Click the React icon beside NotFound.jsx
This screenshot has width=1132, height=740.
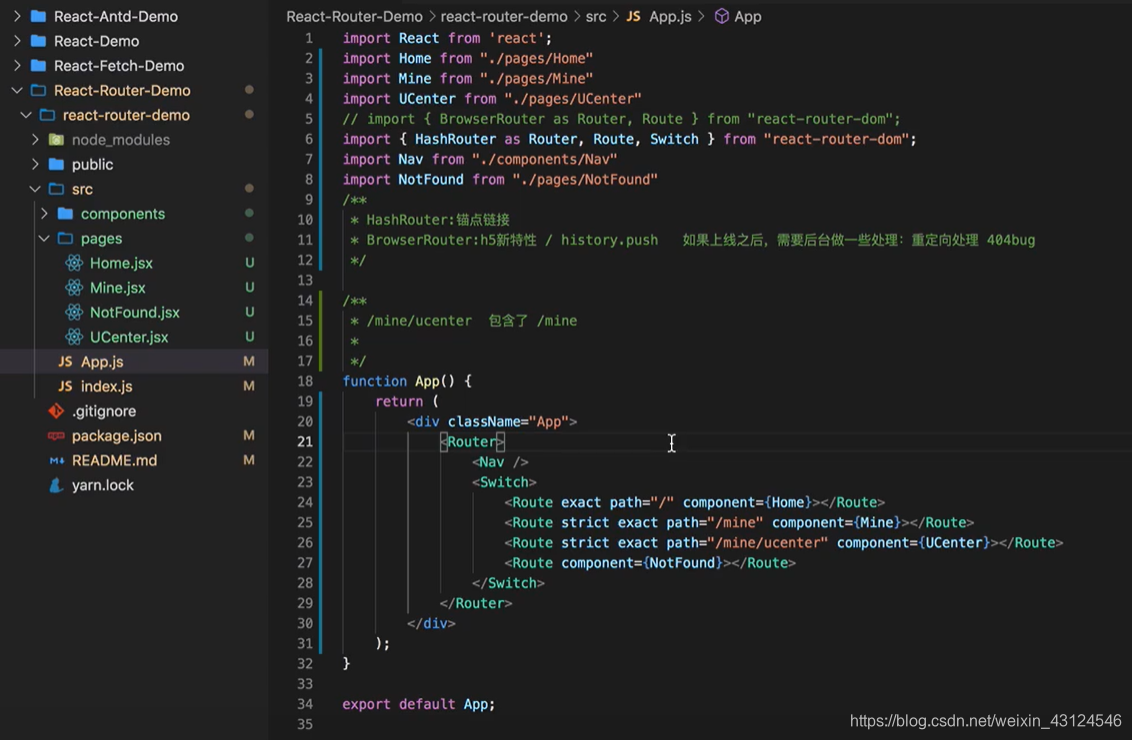pos(74,312)
